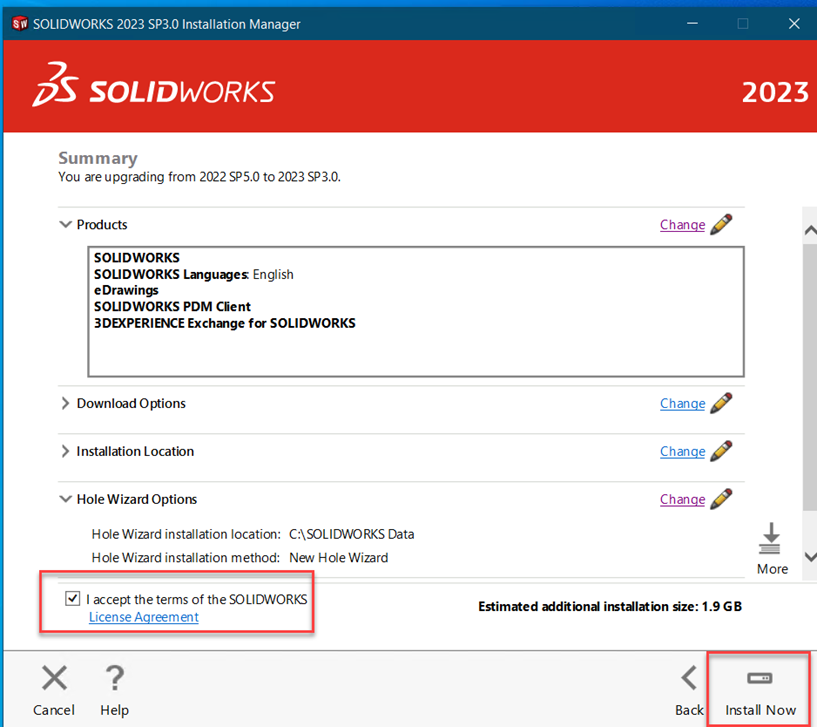817x727 pixels.
Task: Open the License Agreement link
Action: click(143, 617)
